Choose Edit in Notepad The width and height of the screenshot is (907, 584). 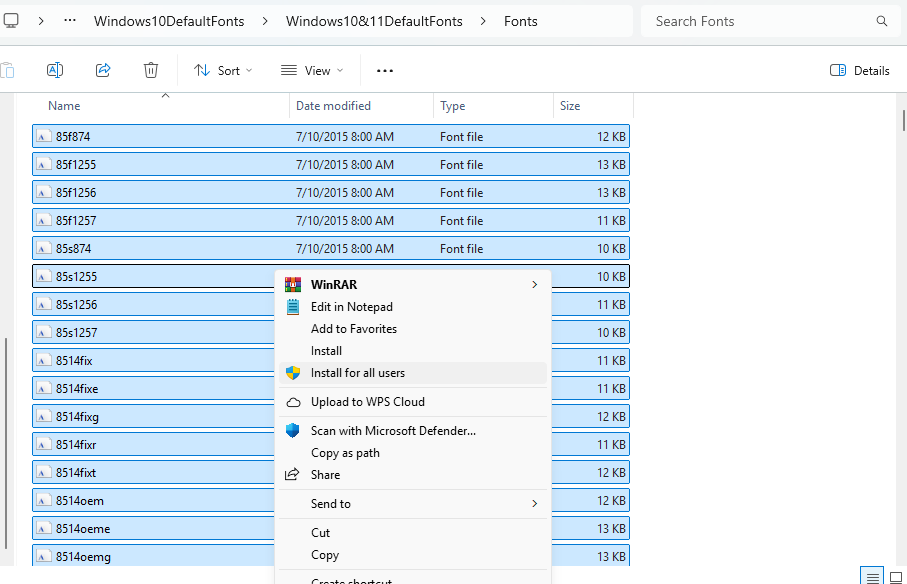413,306
